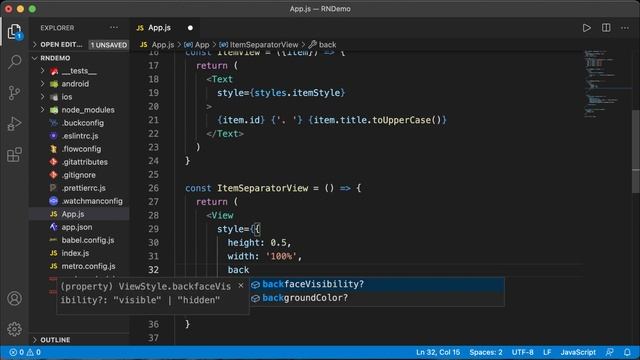Open notifications bell in status bar
The width and height of the screenshot is (640, 360).
point(627,352)
